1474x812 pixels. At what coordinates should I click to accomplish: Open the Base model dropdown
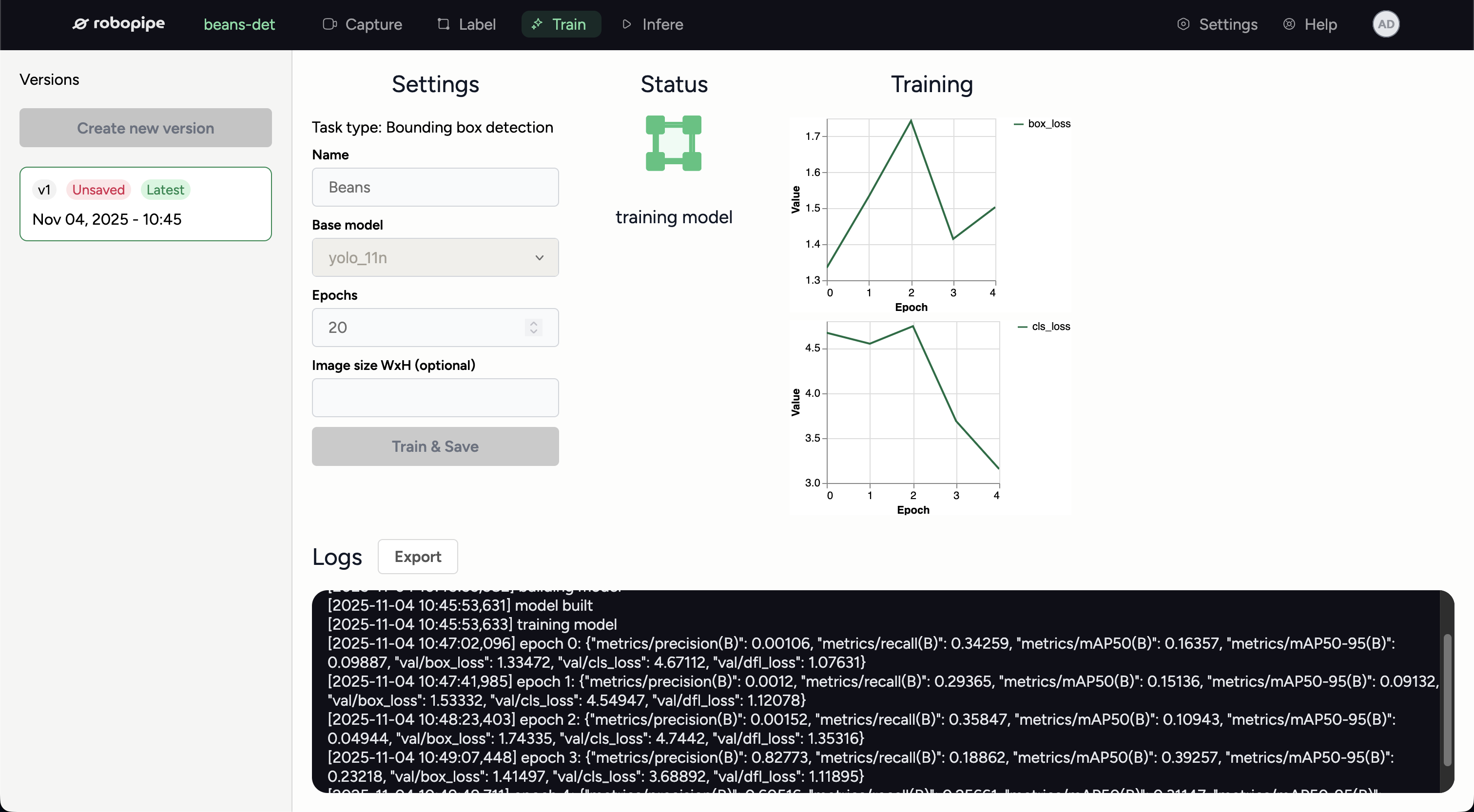(x=435, y=257)
